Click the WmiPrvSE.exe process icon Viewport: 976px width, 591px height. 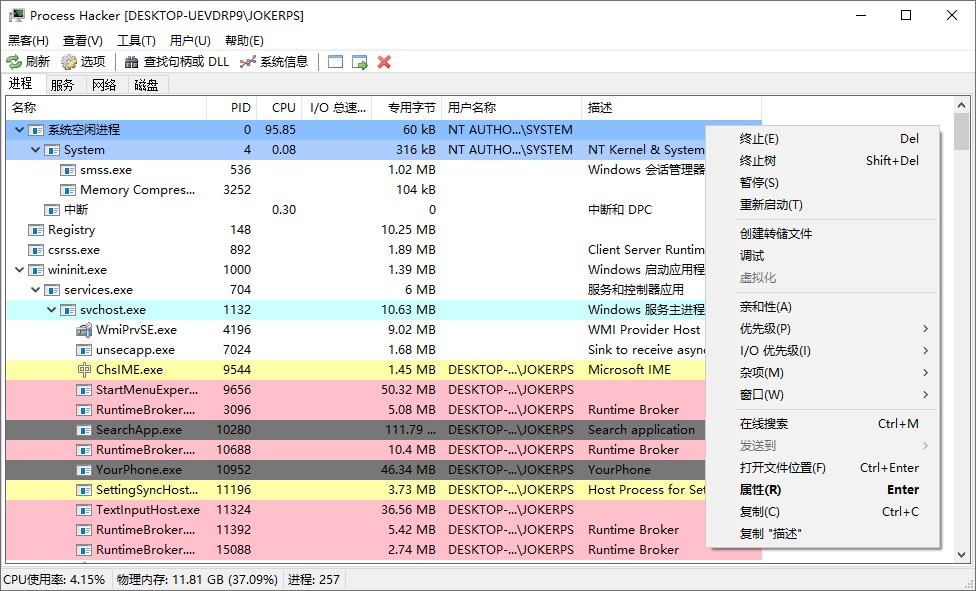tap(83, 329)
